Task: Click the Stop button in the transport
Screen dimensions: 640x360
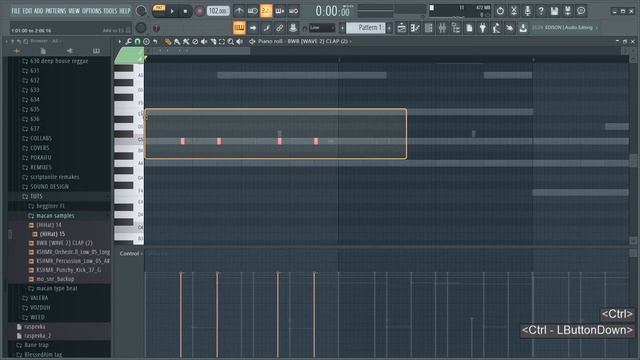Action: pyautogui.click(x=185, y=11)
